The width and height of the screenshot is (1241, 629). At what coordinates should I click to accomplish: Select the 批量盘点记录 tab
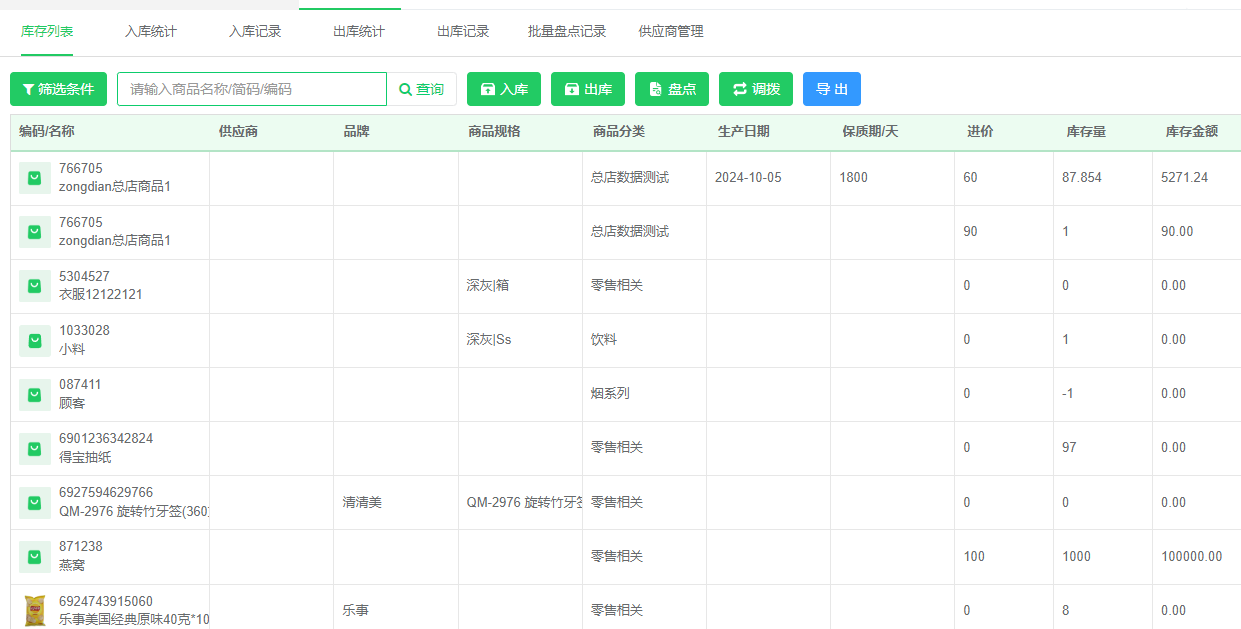tap(567, 32)
